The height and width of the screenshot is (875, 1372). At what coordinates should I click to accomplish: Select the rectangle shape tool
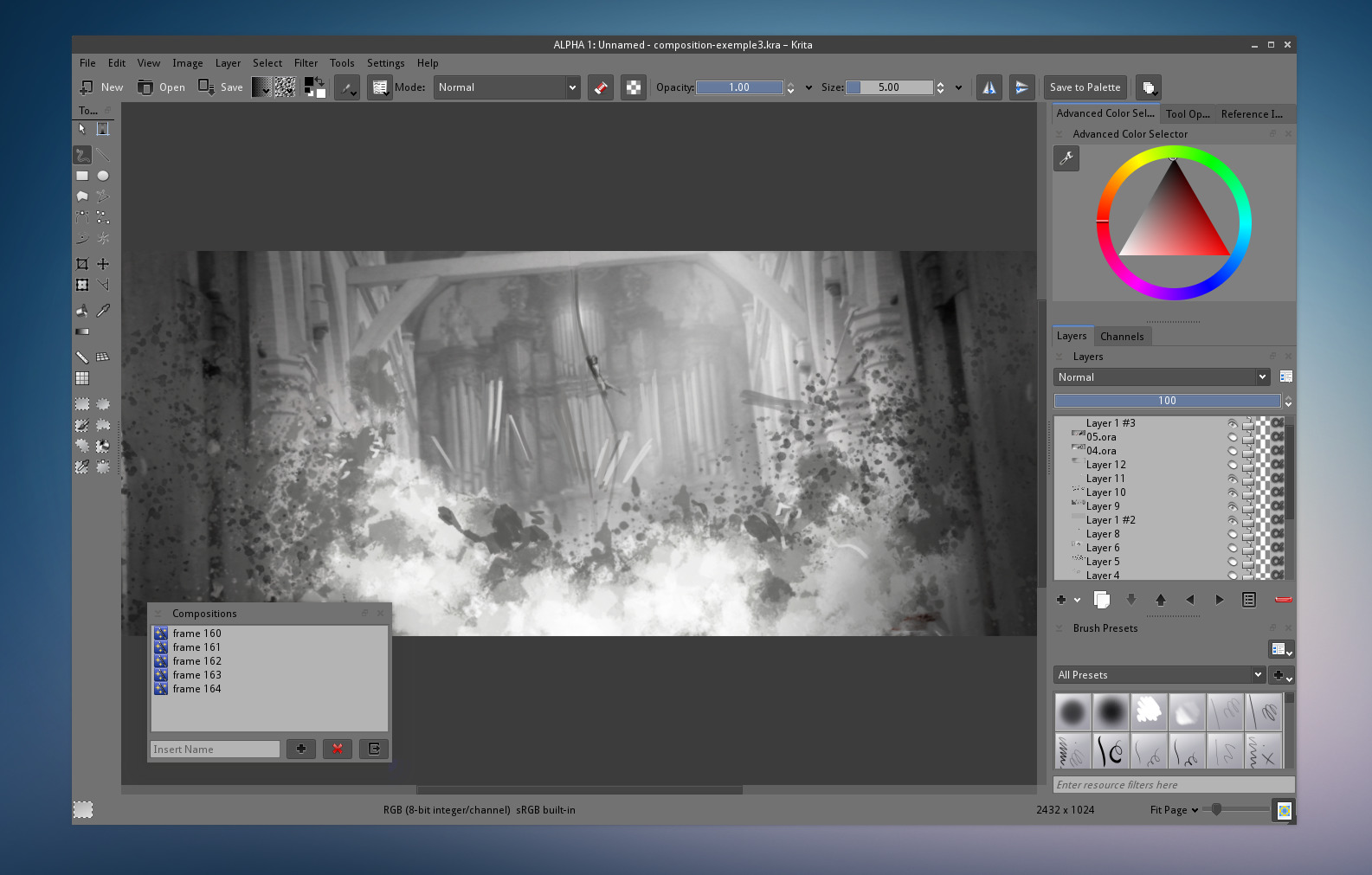pyautogui.click(x=82, y=176)
